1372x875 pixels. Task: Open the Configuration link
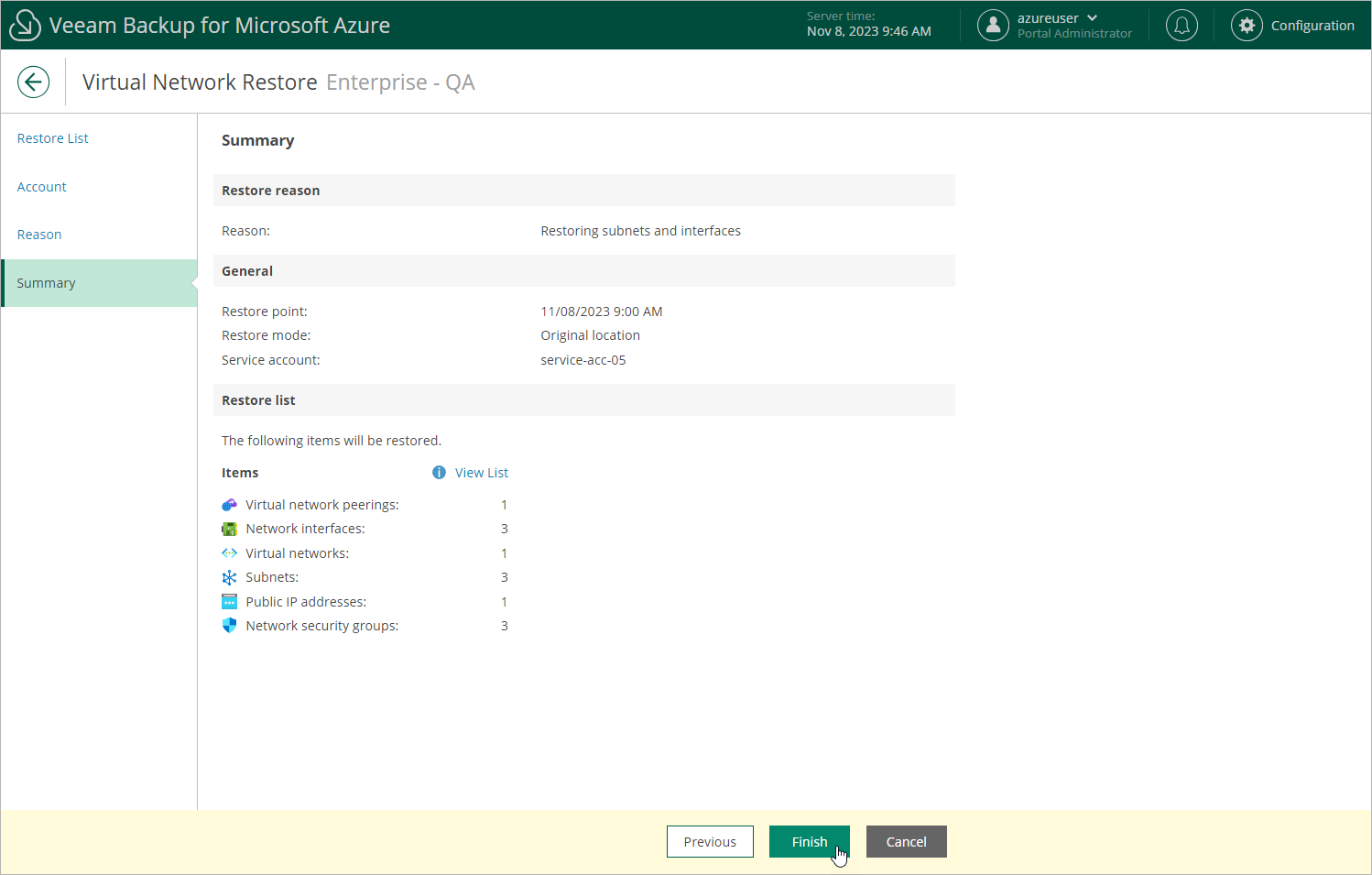1312,26
